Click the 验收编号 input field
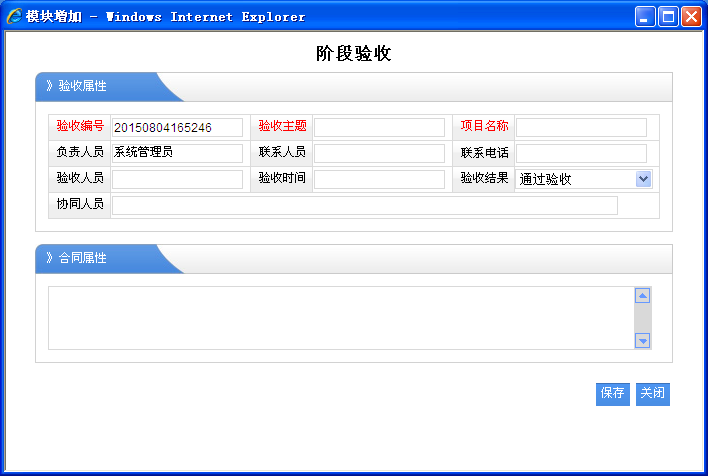 [177, 127]
